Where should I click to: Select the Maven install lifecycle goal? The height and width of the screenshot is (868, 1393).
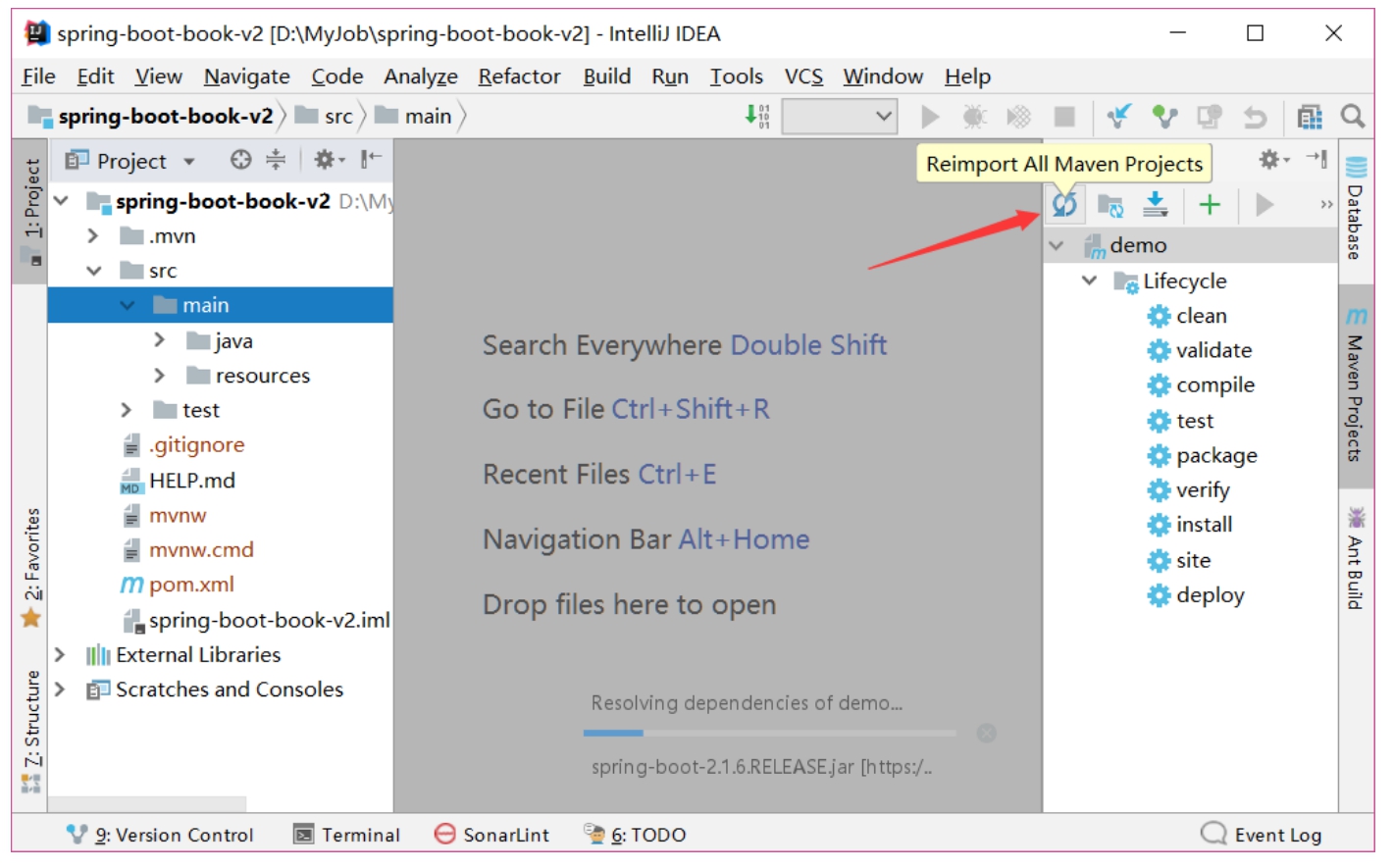tap(1190, 525)
